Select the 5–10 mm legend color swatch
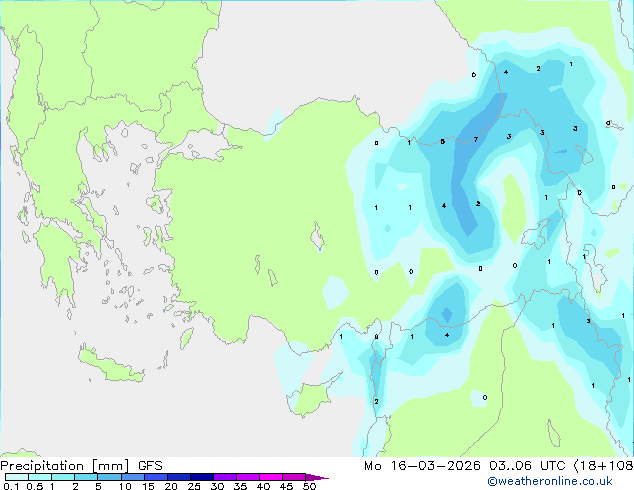Screen dimensions: 634x490 tap(109, 477)
